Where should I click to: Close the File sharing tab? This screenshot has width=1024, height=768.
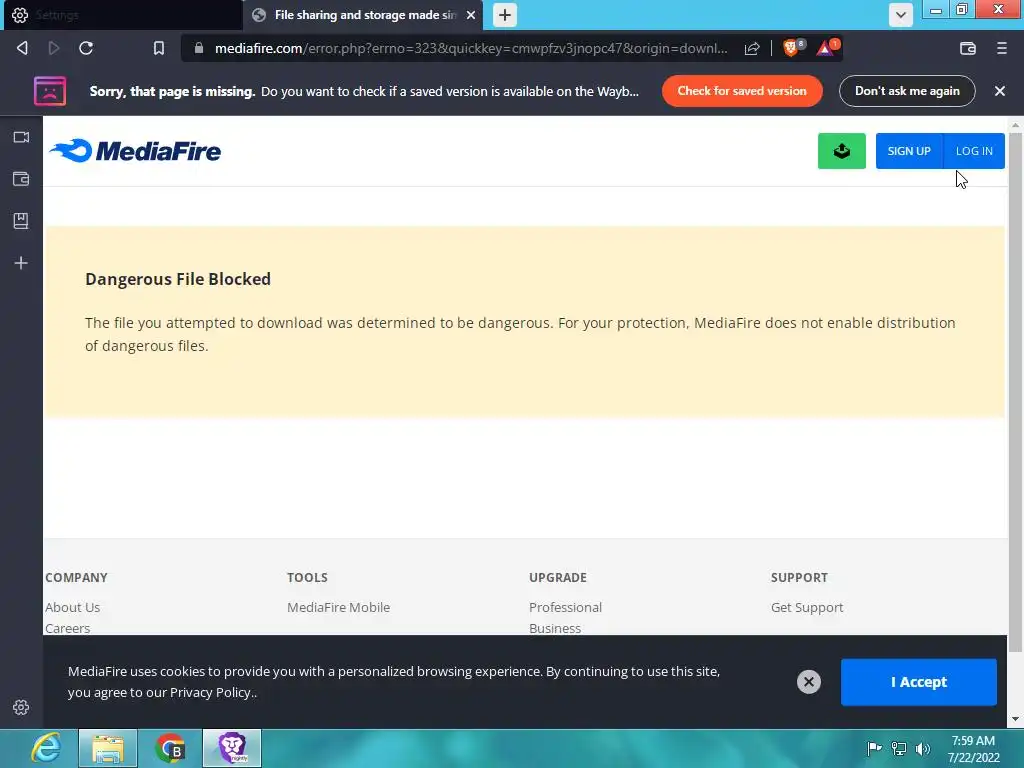(471, 15)
